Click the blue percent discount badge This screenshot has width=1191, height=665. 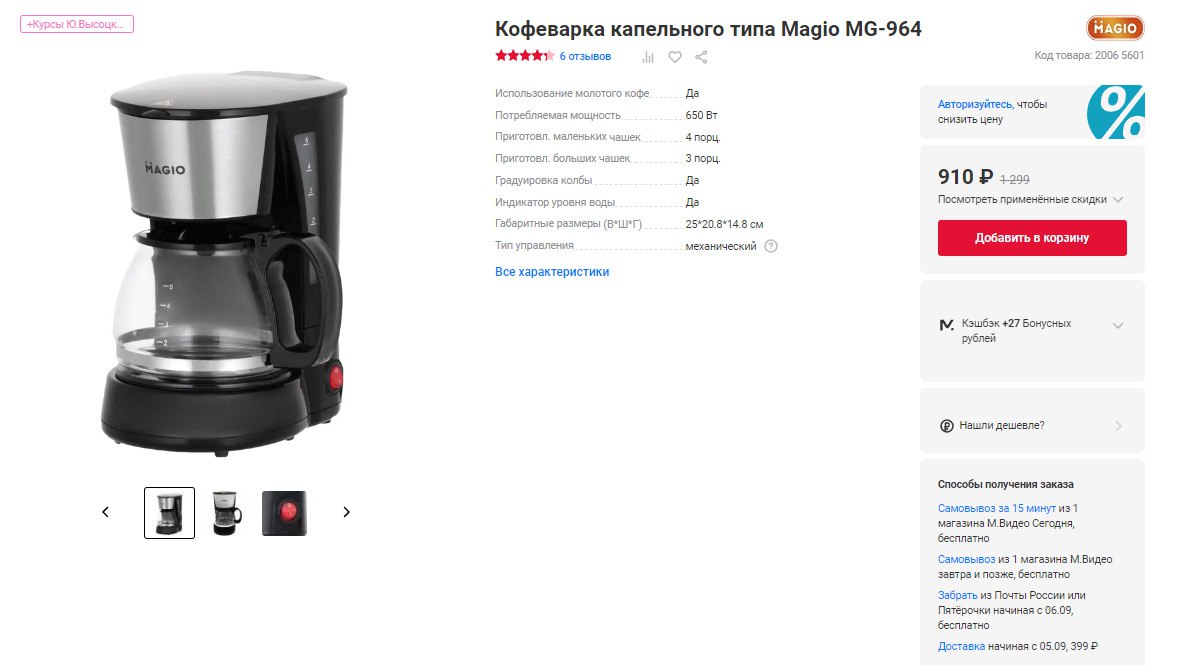(x=1116, y=112)
